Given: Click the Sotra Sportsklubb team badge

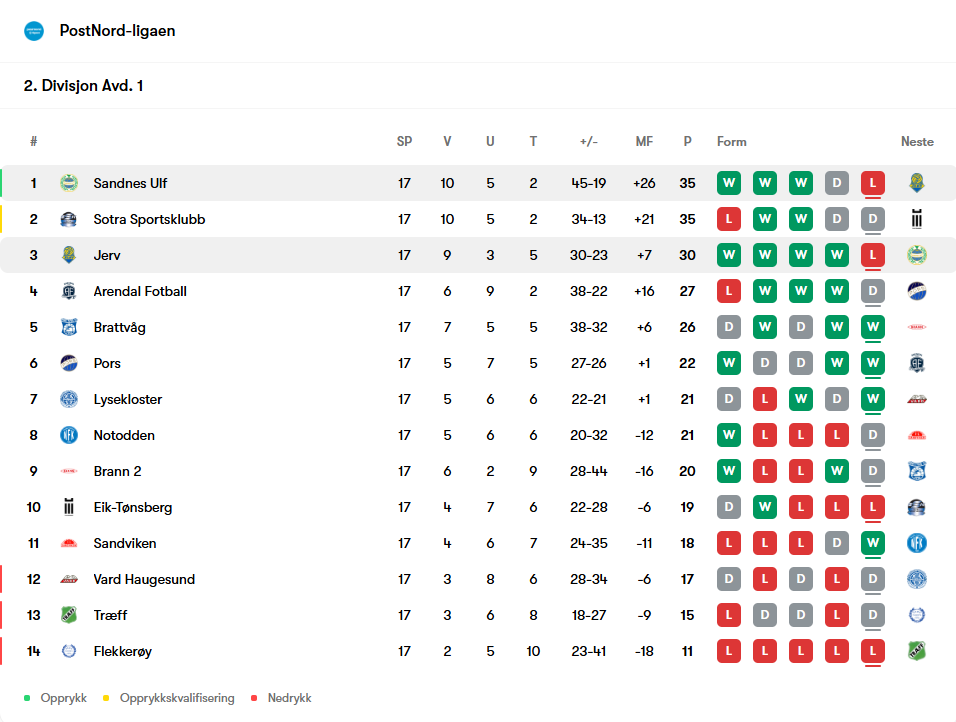Looking at the screenshot, I should (x=68, y=219).
